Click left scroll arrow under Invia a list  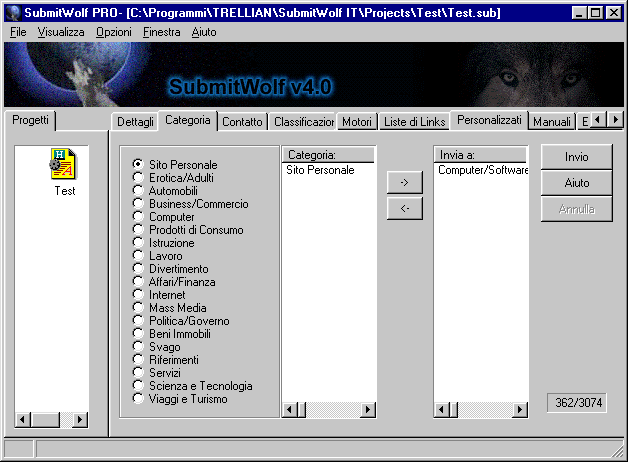click(x=441, y=410)
